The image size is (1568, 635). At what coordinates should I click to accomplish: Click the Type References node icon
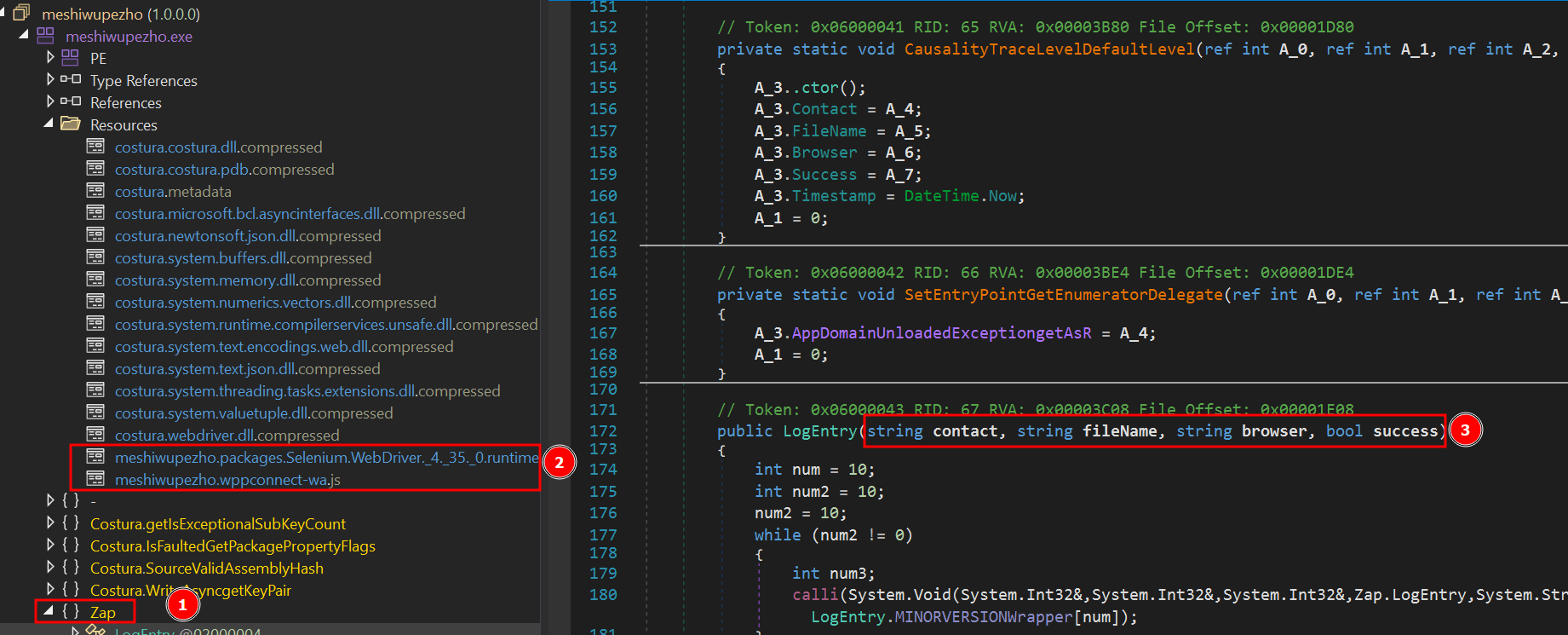[x=71, y=80]
